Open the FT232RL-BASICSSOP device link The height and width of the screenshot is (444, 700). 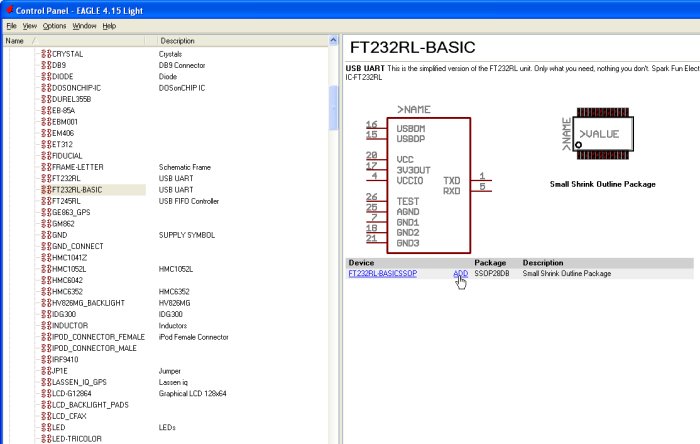tap(383, 273)
